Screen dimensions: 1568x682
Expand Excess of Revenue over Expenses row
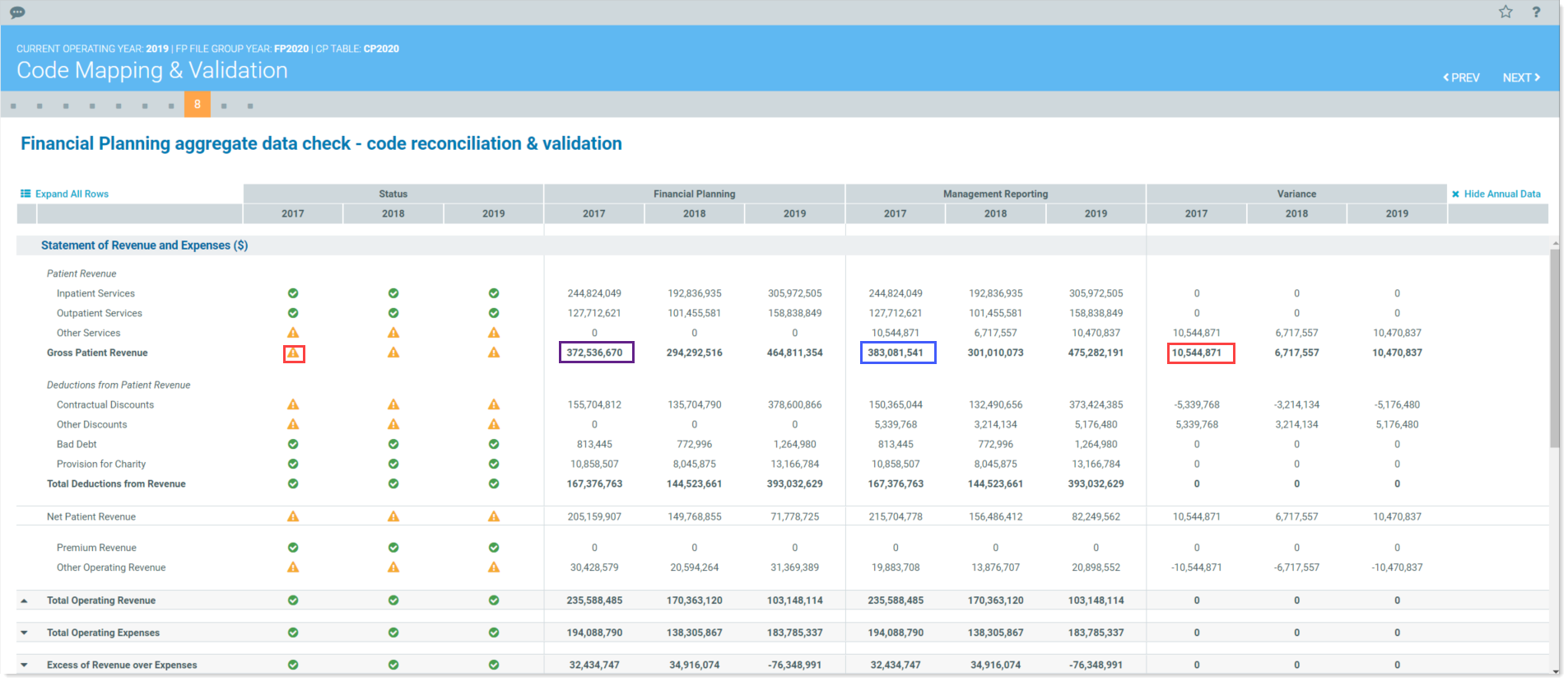(x=24, y=665)
